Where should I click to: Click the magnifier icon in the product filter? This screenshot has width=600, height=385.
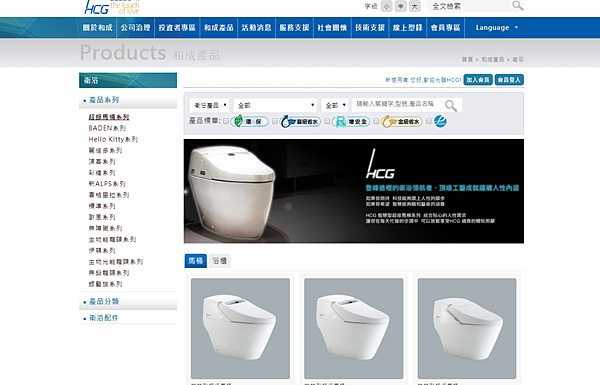(451, 106)
